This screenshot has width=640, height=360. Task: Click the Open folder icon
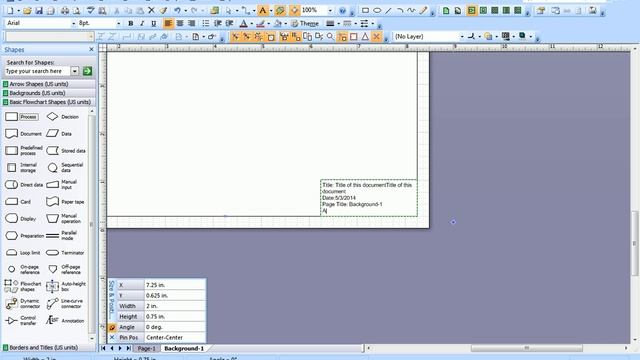coord(27,11)
